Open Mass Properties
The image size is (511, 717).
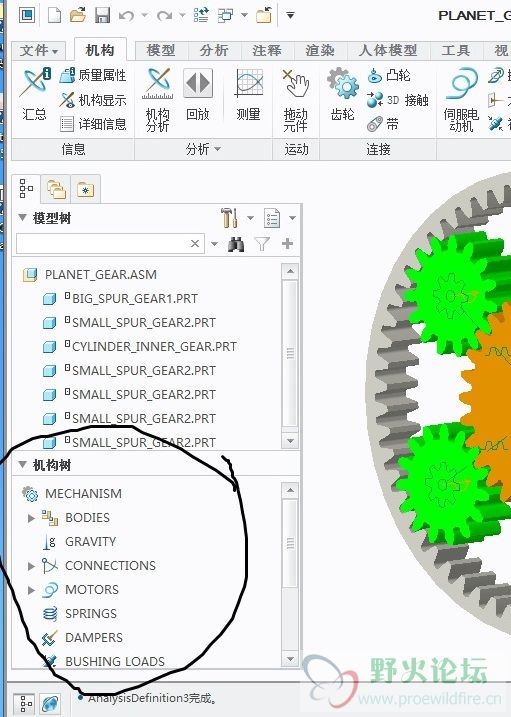click(93, 75)
